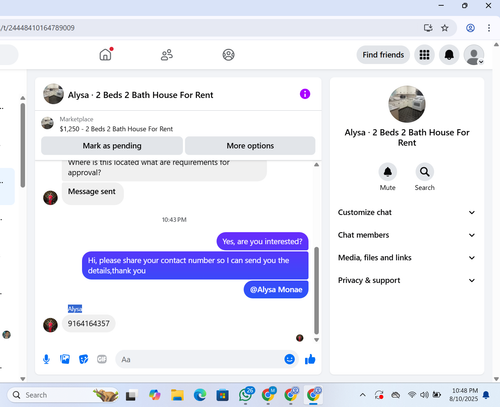Bookmark this page with star icon

(445, 28)
